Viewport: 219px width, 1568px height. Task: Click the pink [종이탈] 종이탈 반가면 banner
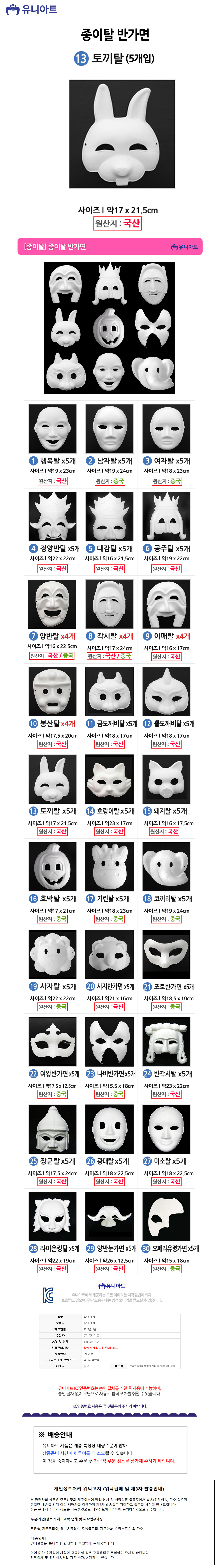[109, 246]
